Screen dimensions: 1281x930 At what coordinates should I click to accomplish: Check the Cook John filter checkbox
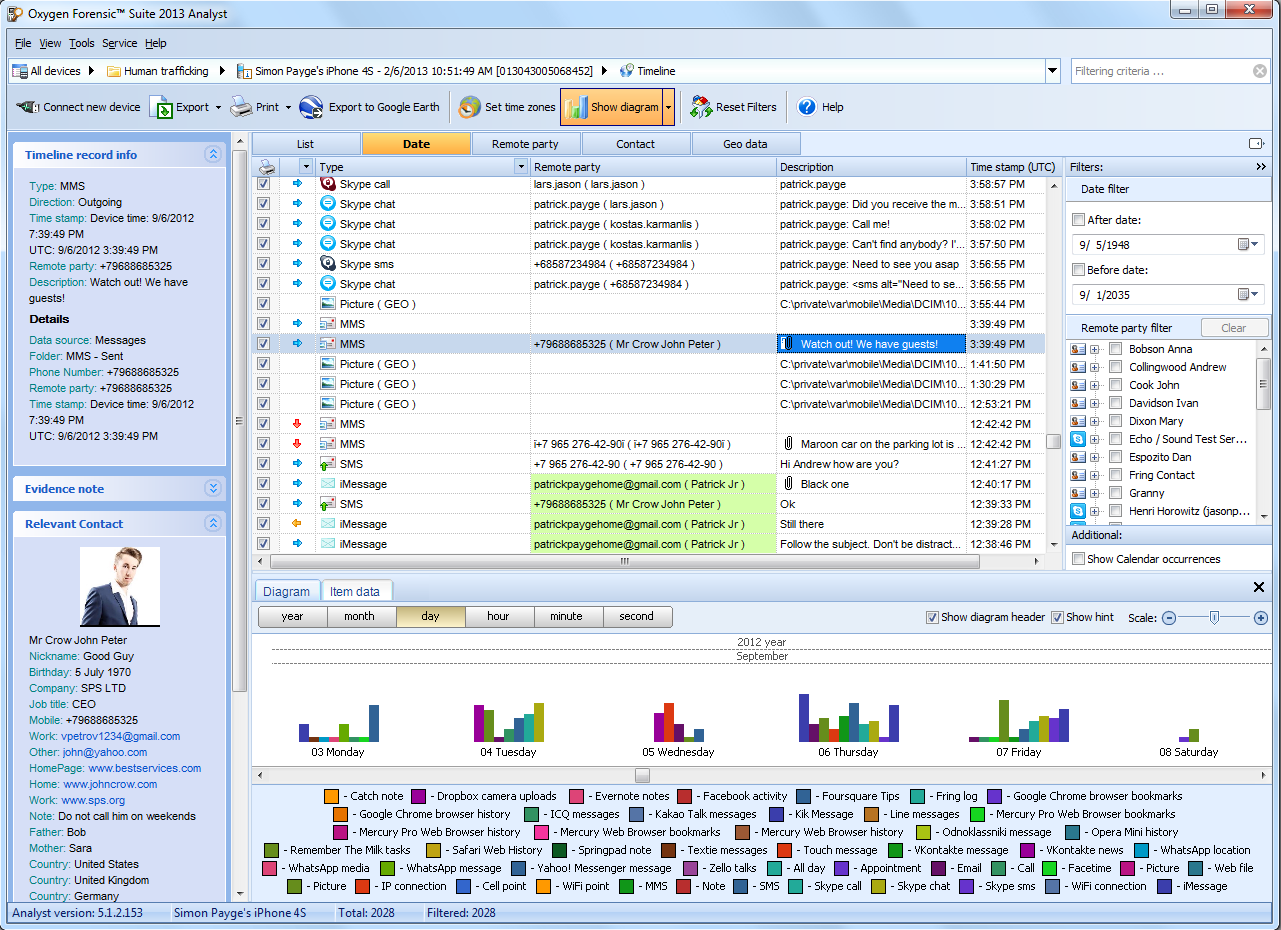1115,385
